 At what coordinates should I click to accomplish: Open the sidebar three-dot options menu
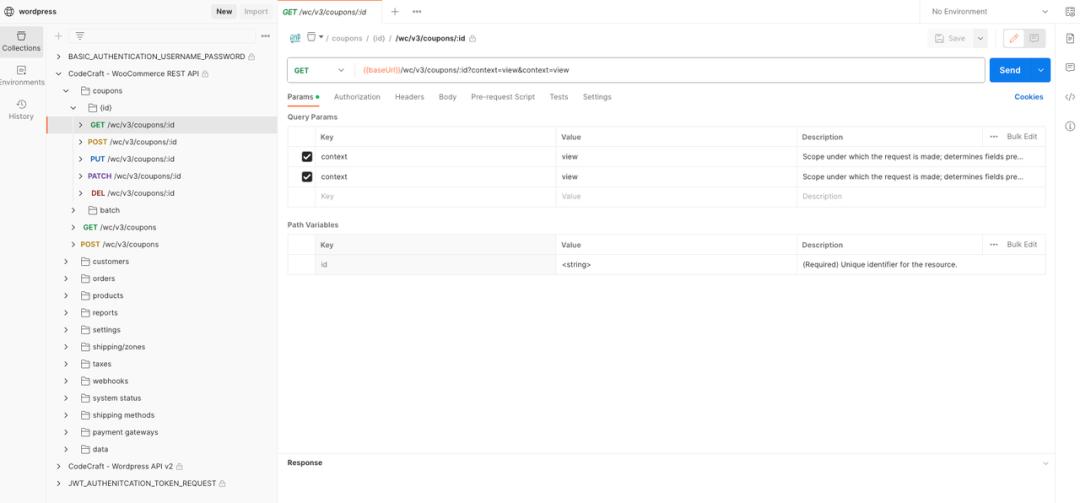265,36
